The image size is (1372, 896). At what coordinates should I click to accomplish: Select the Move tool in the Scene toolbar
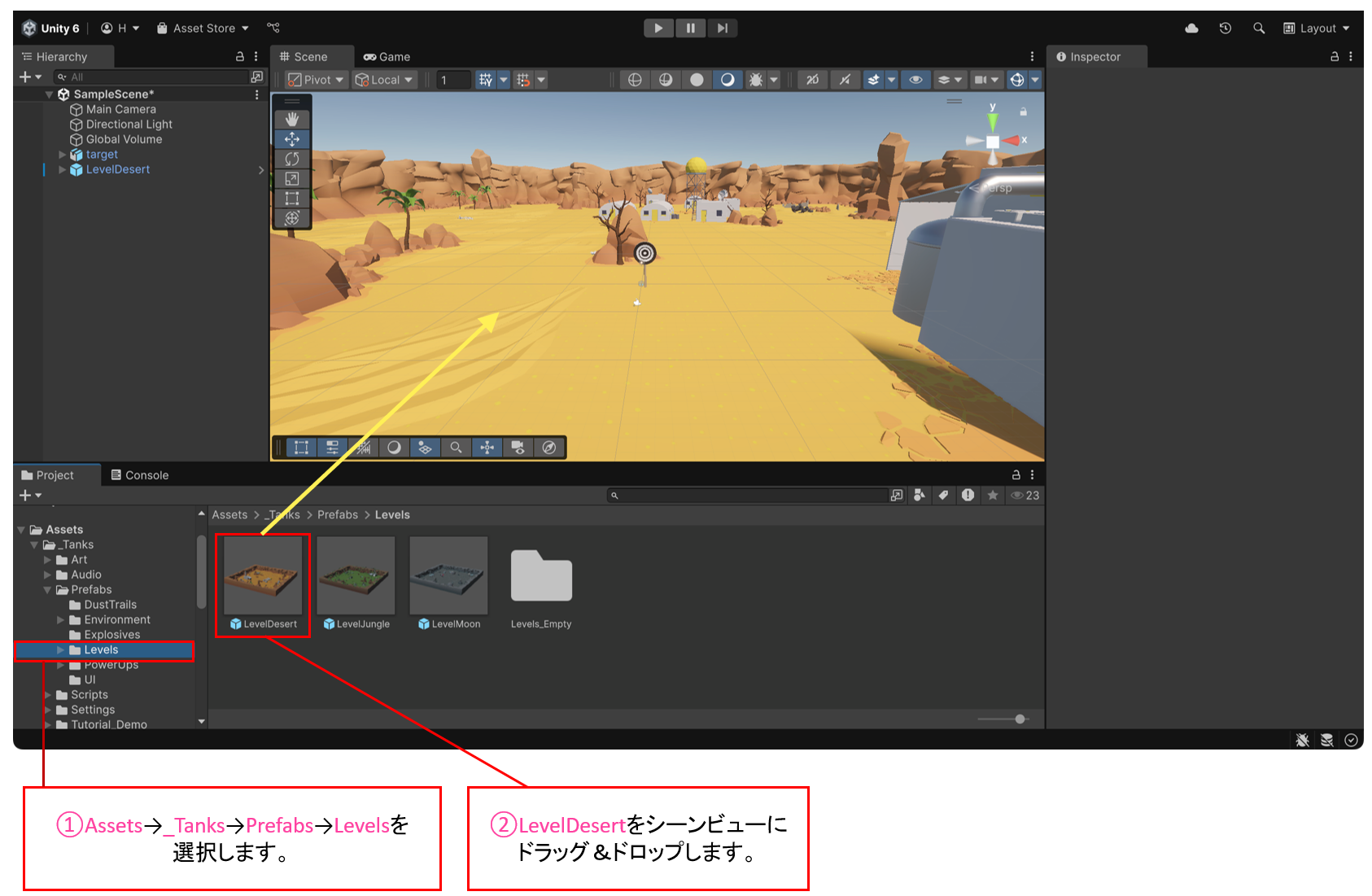292,139
